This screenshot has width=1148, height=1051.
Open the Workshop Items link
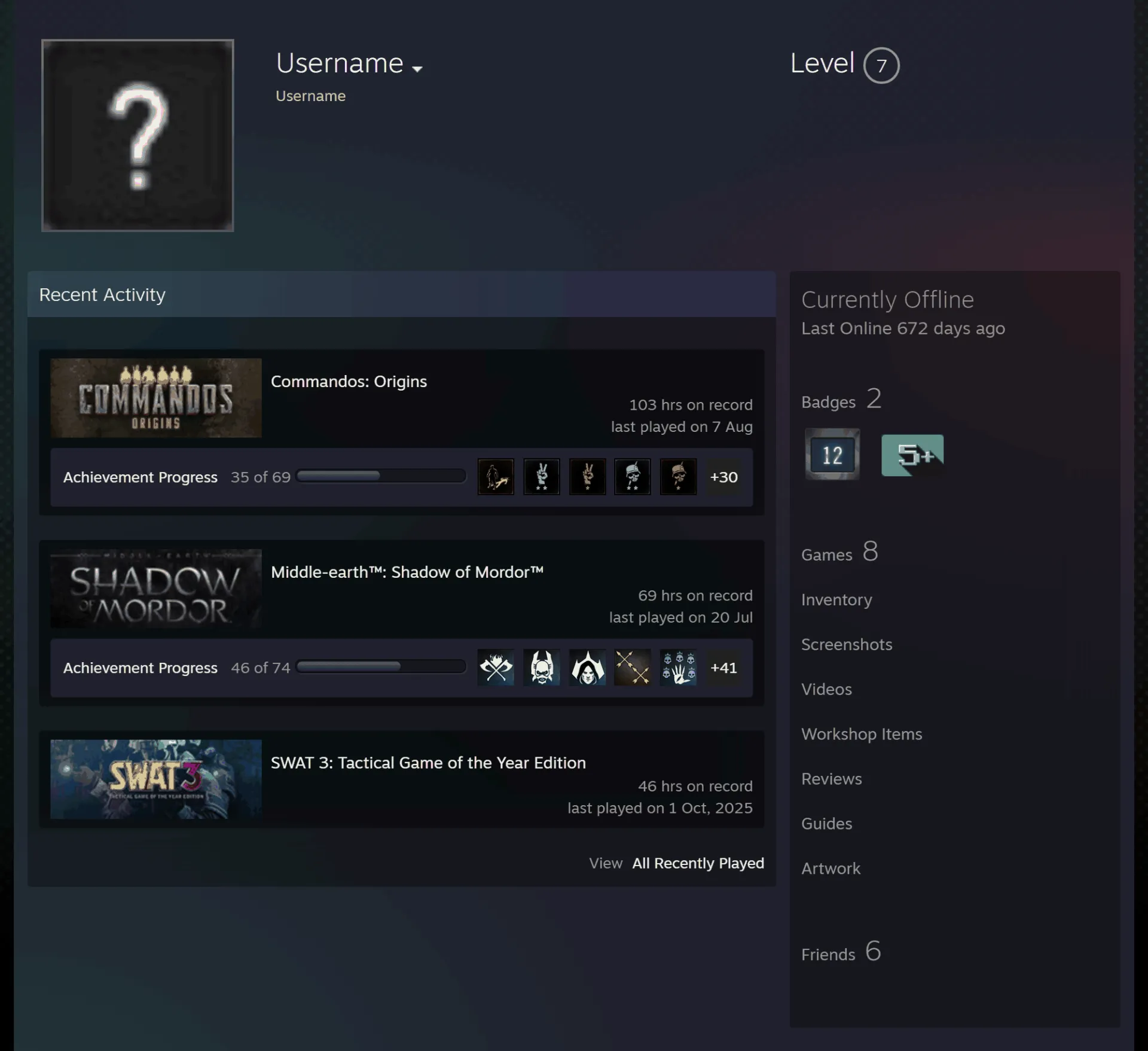coord(862,734)
